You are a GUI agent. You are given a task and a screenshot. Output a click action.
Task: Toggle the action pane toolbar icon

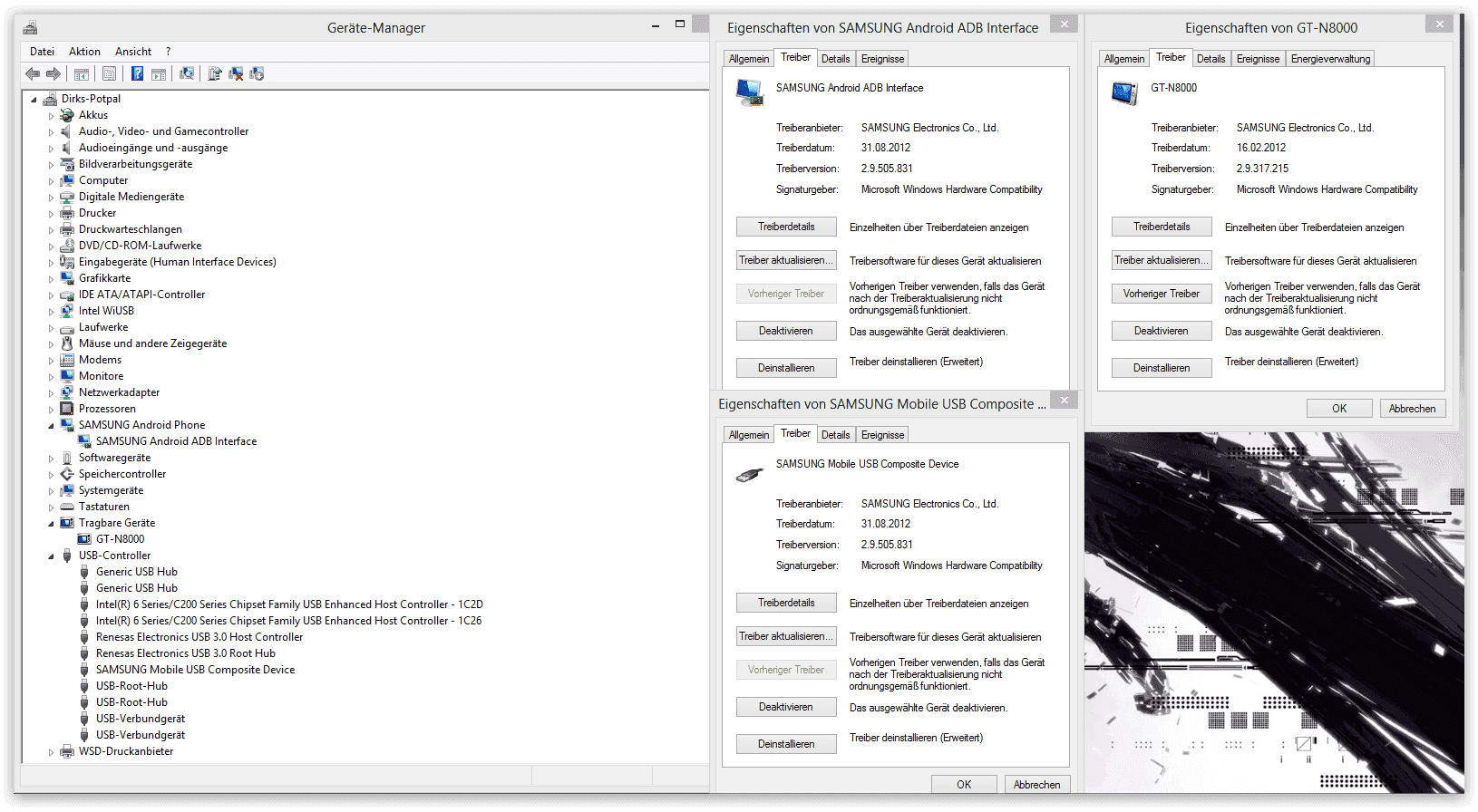(159, 74)
